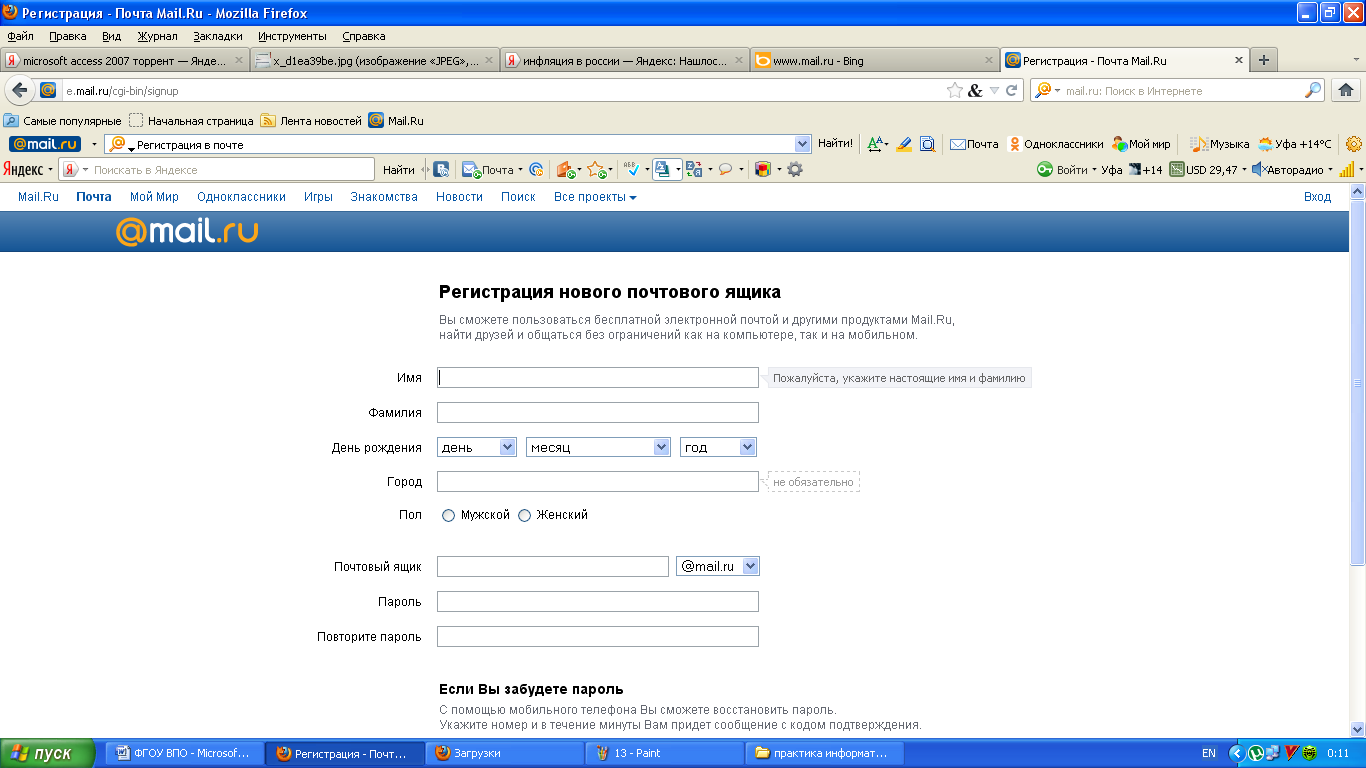Image resolution: width=1366 pixels, height=768 pixels.
Task: Open the Одноклассники link in the site navigation
Action: [241, 197]
